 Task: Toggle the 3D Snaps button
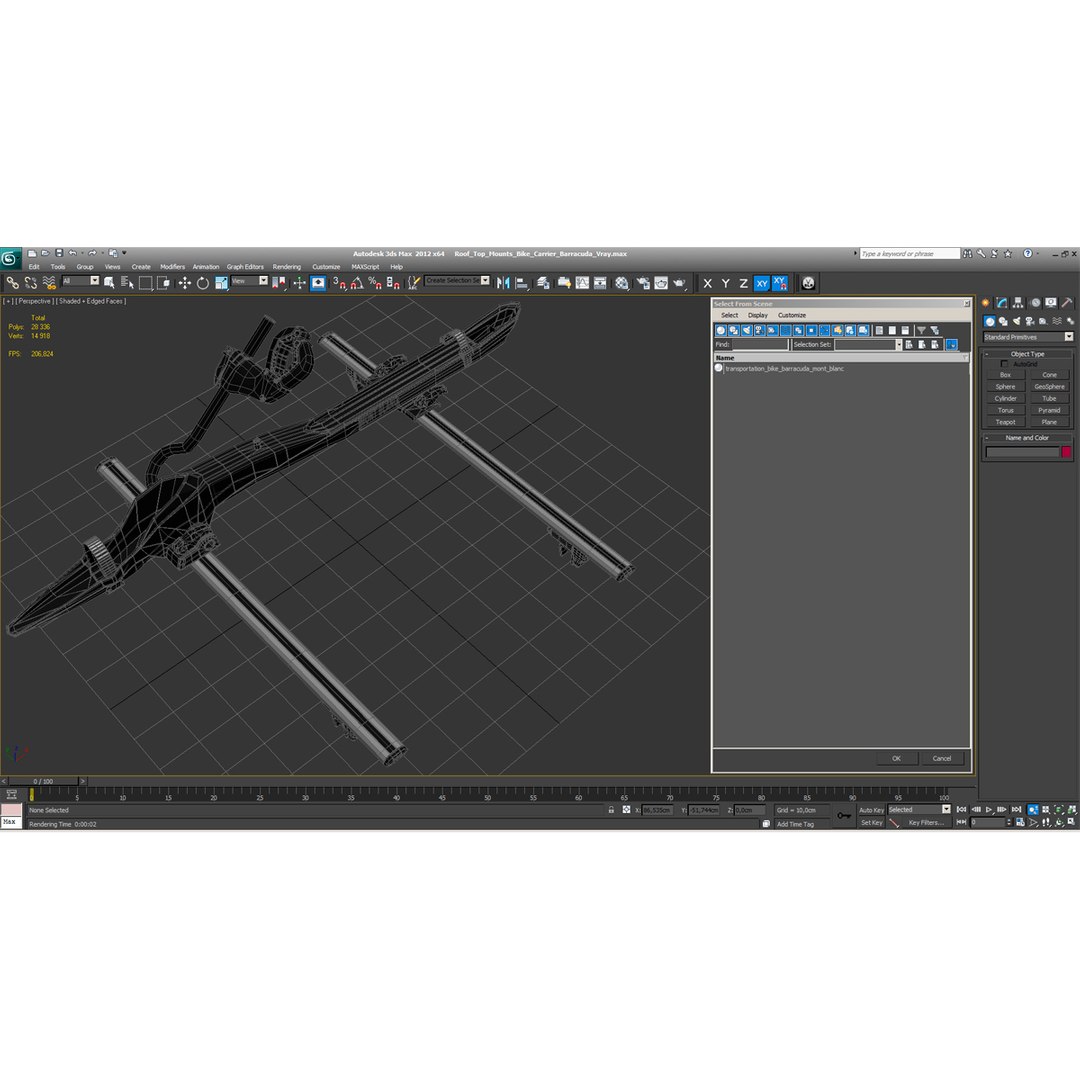click(339, 283)
